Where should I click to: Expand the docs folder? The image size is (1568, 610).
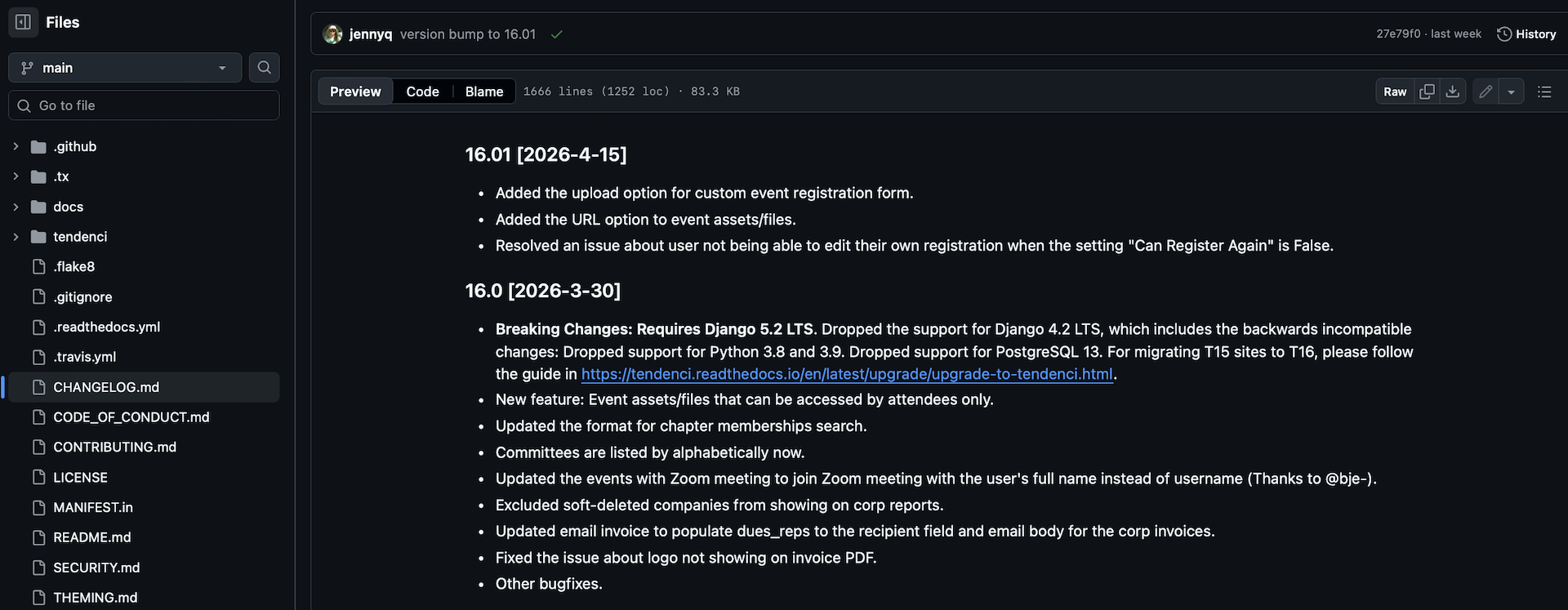pyautogui.click(x=16, y=207)
